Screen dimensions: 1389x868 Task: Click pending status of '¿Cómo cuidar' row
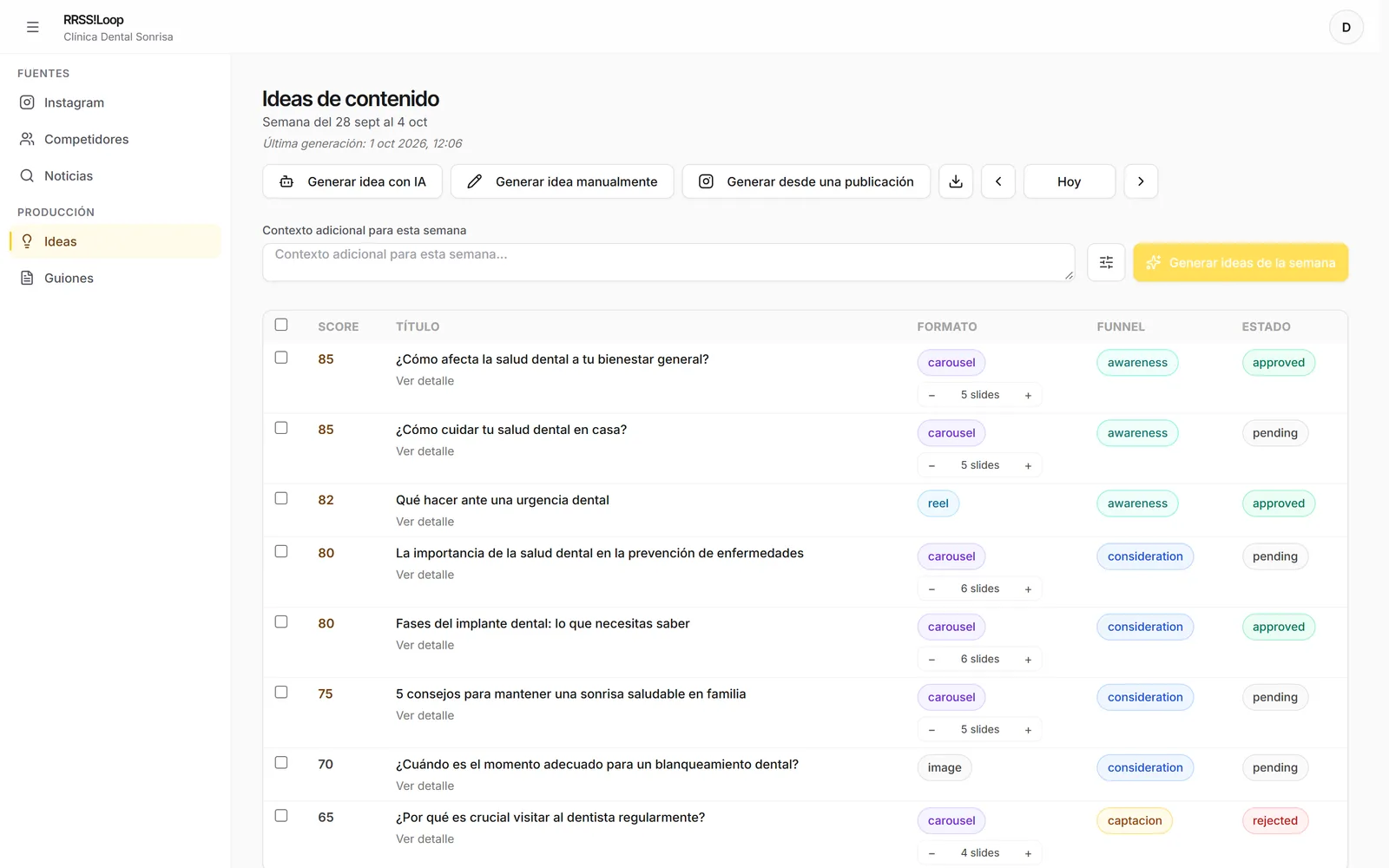coord(1274,433)
